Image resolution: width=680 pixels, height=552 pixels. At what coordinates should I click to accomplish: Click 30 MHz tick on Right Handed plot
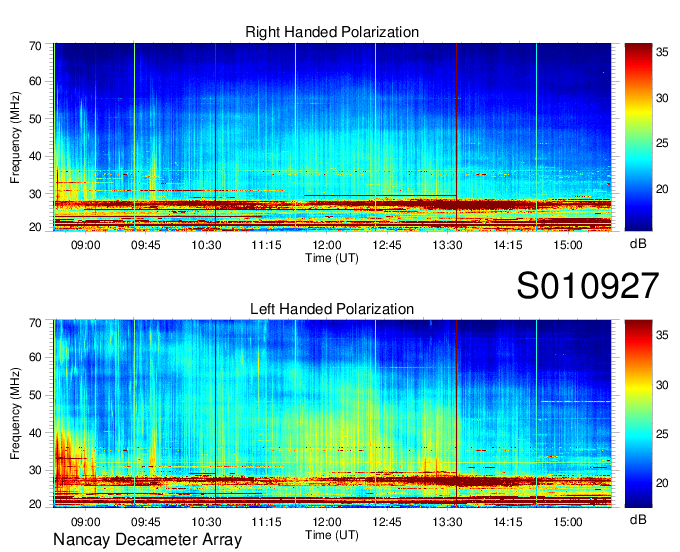pos(35,194)
